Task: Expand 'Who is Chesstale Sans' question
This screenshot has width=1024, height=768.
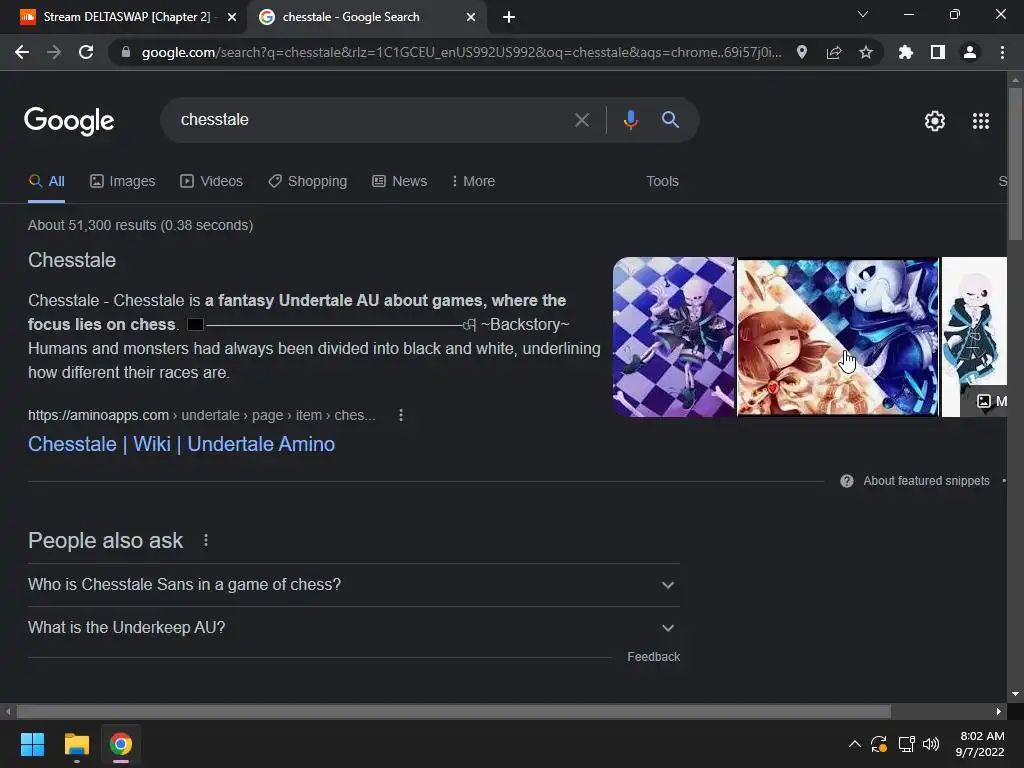Action: 353,584
